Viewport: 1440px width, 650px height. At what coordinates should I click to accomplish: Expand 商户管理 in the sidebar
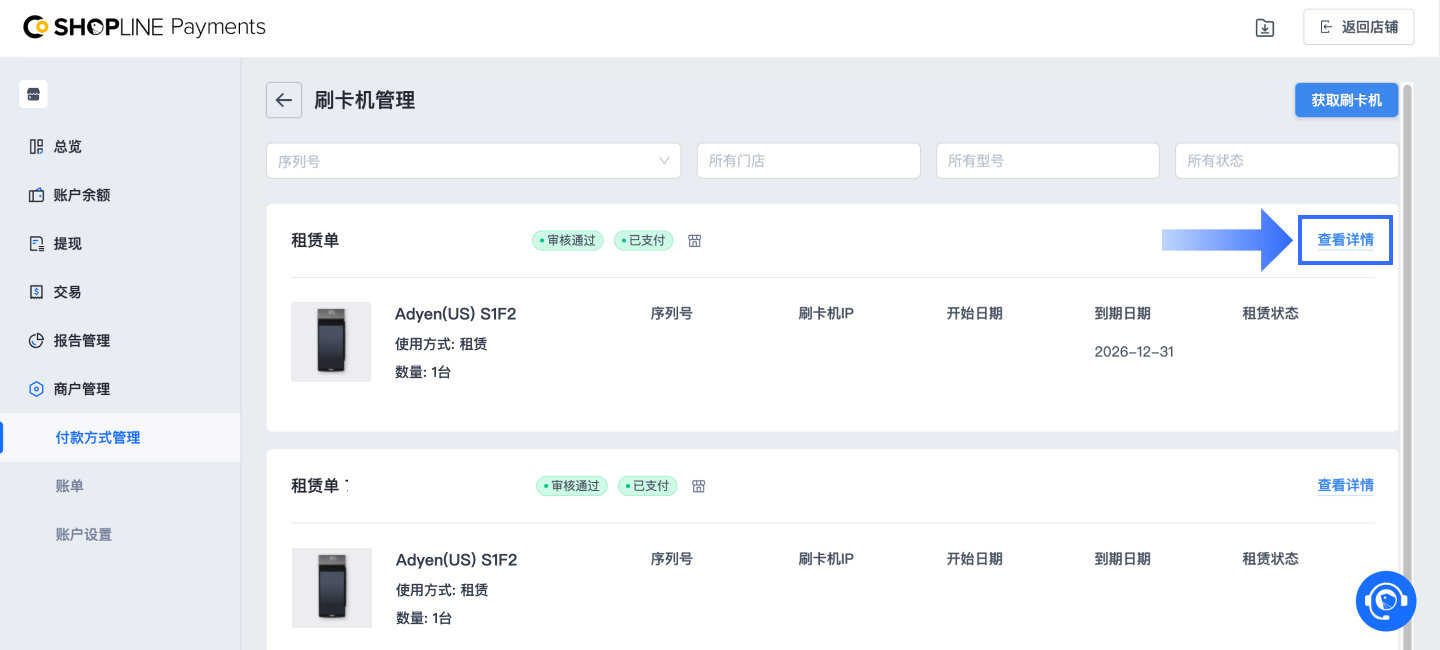[81, 389]
